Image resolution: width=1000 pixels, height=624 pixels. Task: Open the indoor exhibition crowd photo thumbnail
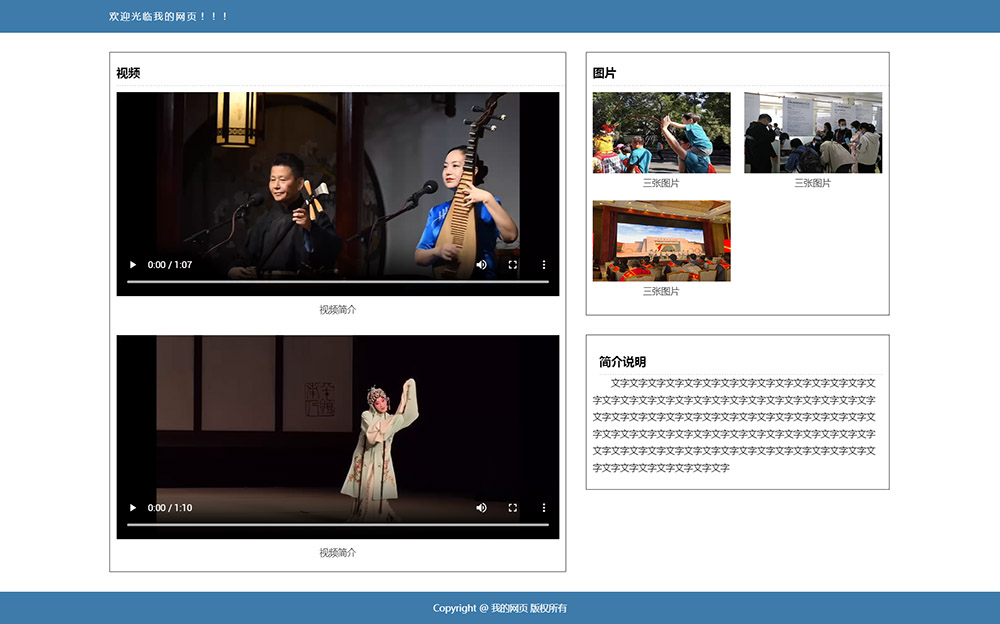(x=812, y=132)
